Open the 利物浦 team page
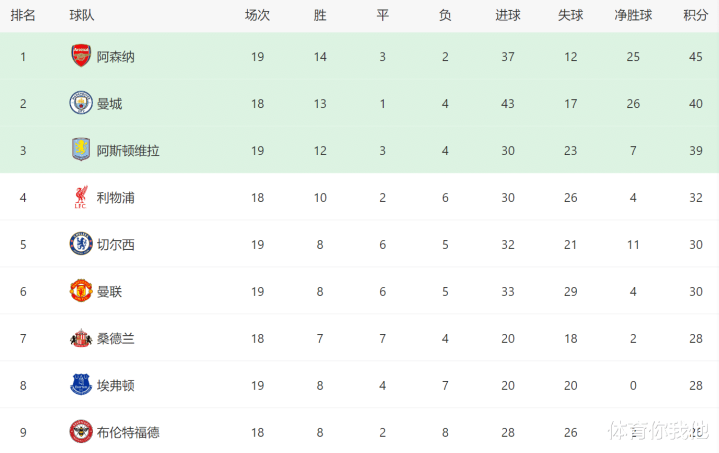The height and width of the screenshot is (453, 719). click(116, 198)
